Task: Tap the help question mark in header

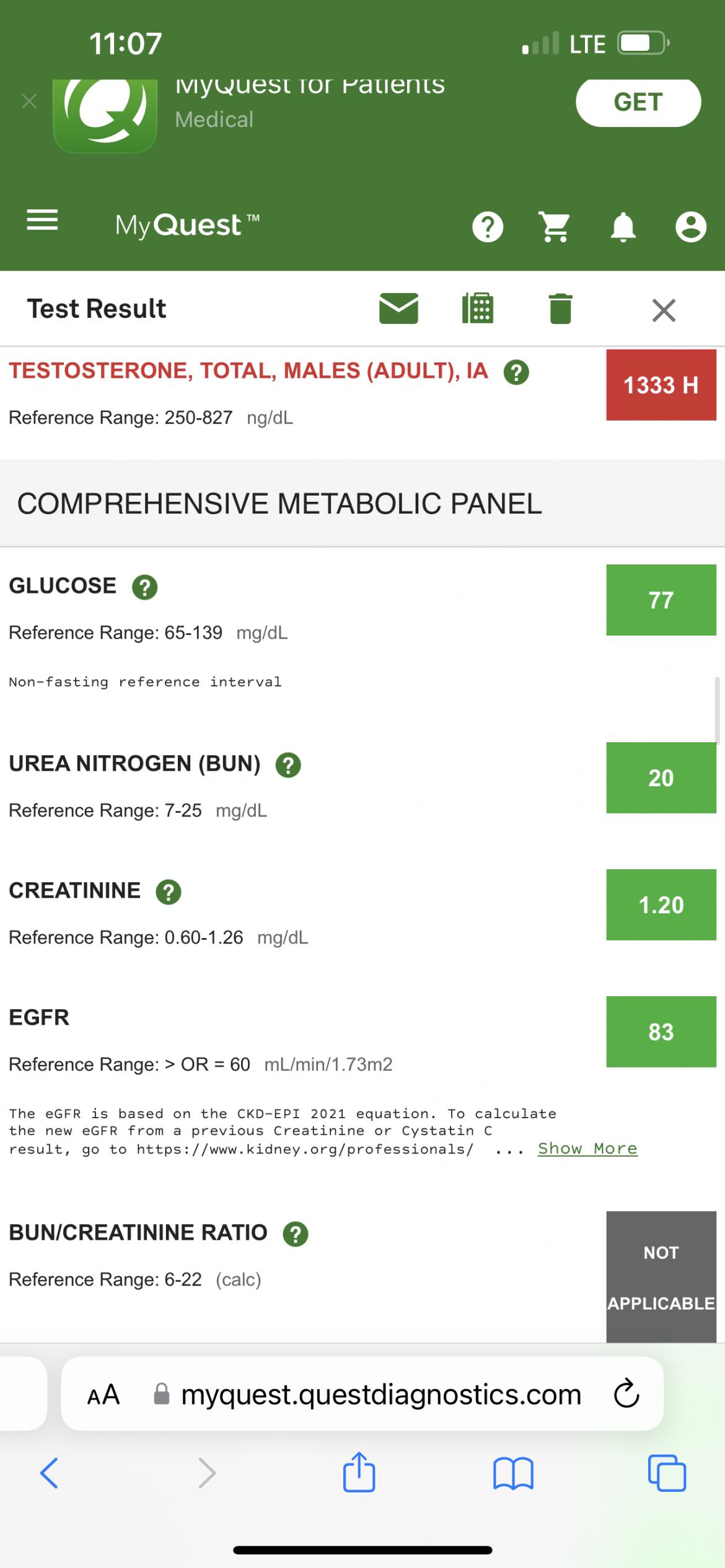Action: point(488,227)
